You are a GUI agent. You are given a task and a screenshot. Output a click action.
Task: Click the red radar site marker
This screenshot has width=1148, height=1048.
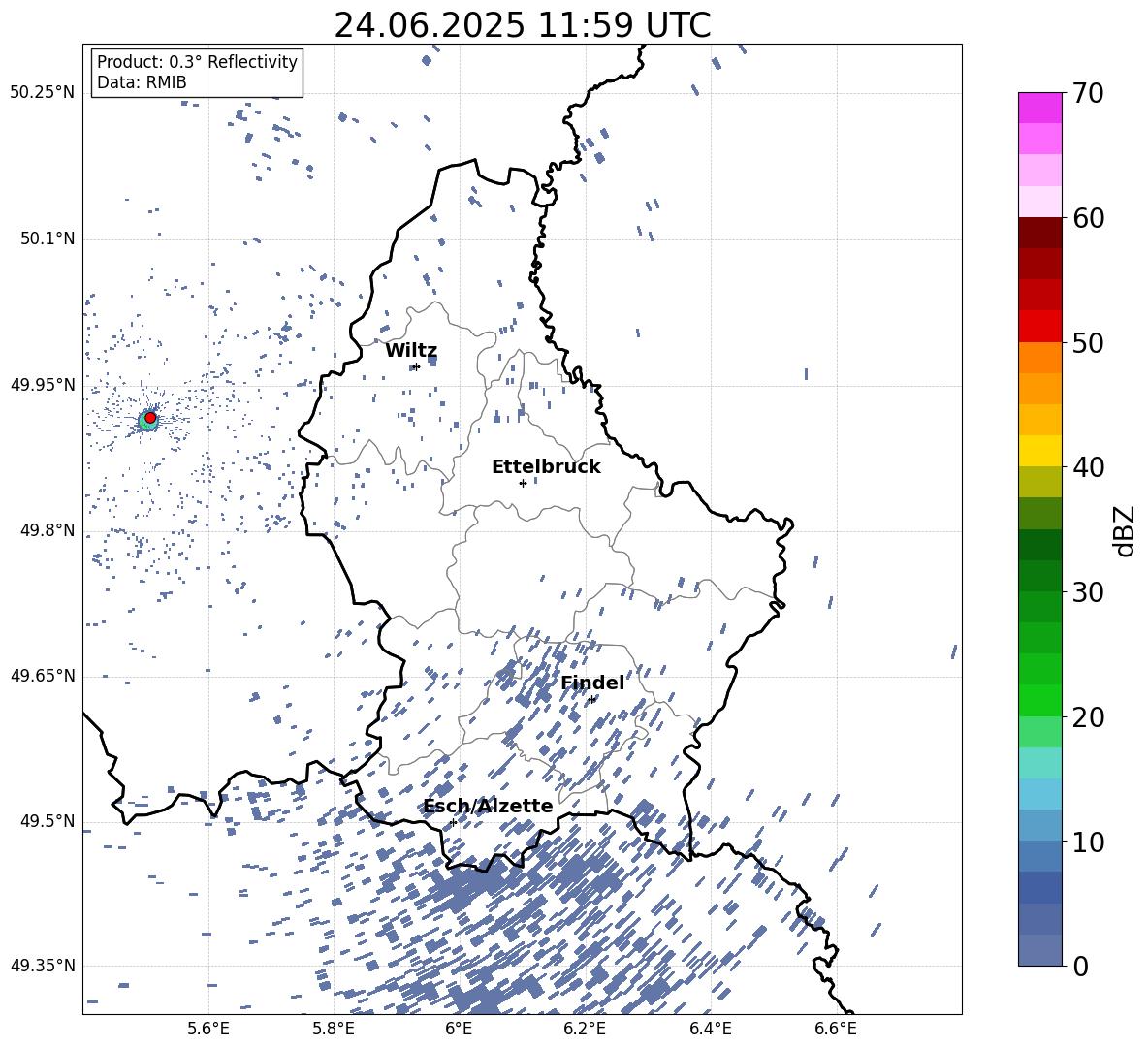(x=150, y=417)
